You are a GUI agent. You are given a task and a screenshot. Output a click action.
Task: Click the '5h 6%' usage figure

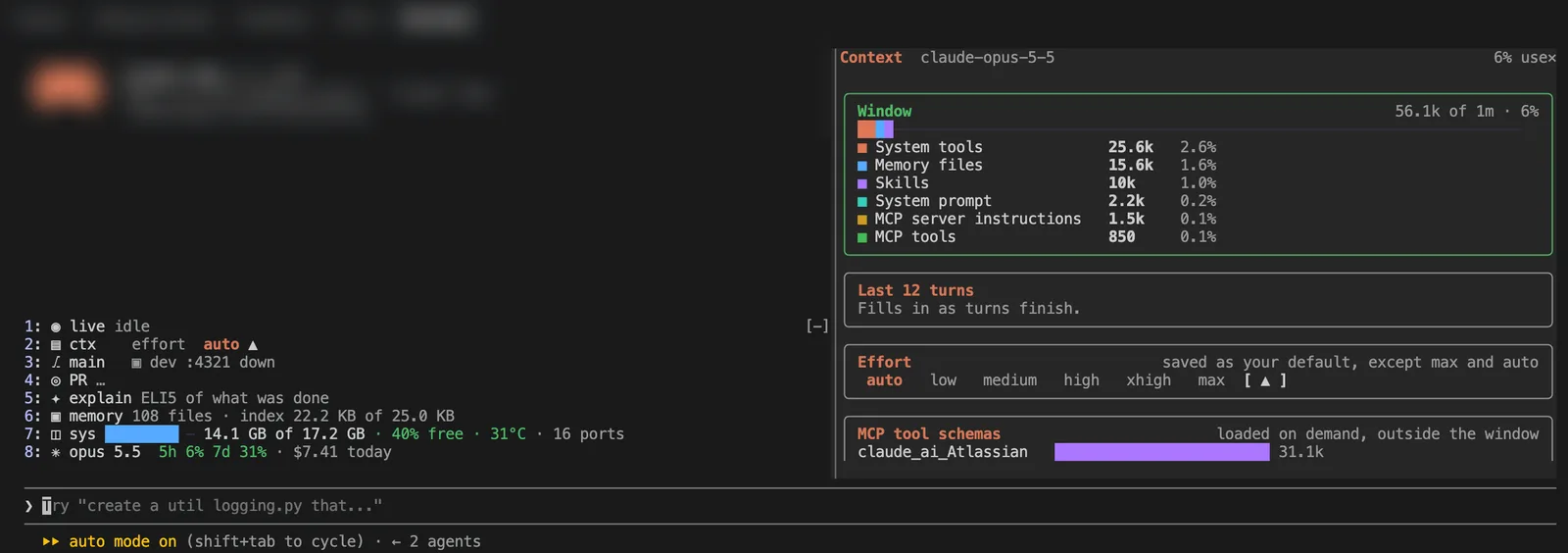(181, 453)
